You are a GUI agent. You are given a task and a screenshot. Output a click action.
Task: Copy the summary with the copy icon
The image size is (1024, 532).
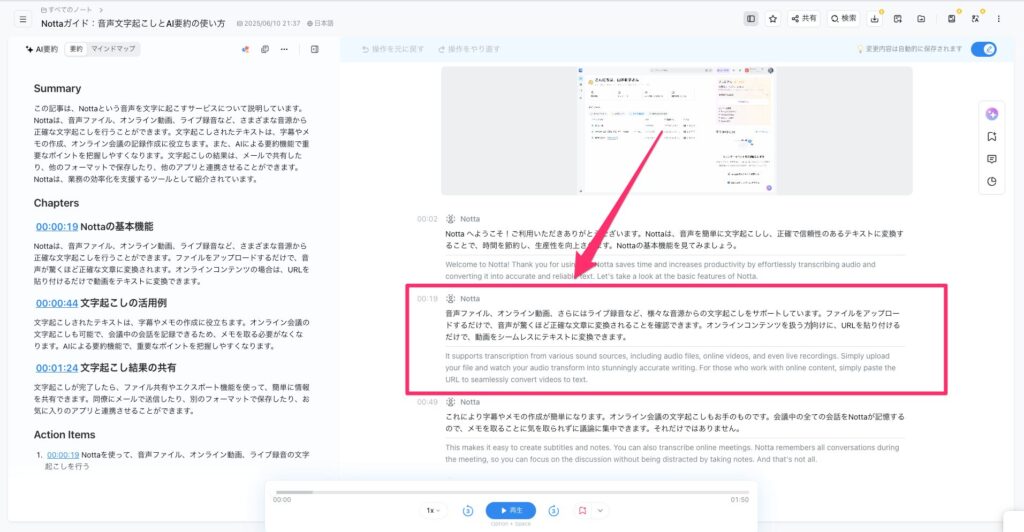click(264, 49)
